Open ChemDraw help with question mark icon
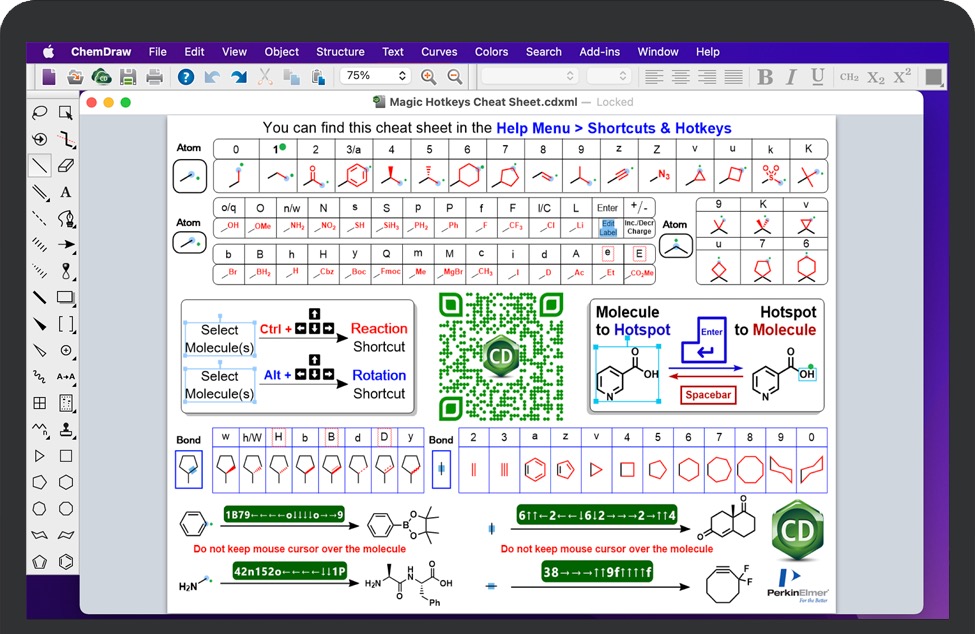Viewport: 975px width, 634px height. click(x=185, y=76)
